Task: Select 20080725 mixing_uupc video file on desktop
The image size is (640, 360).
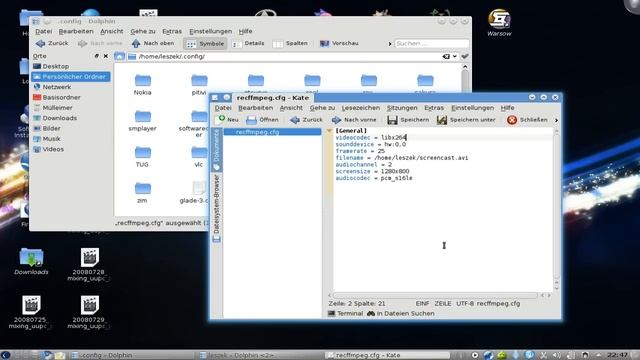Action: click(31, 312)
